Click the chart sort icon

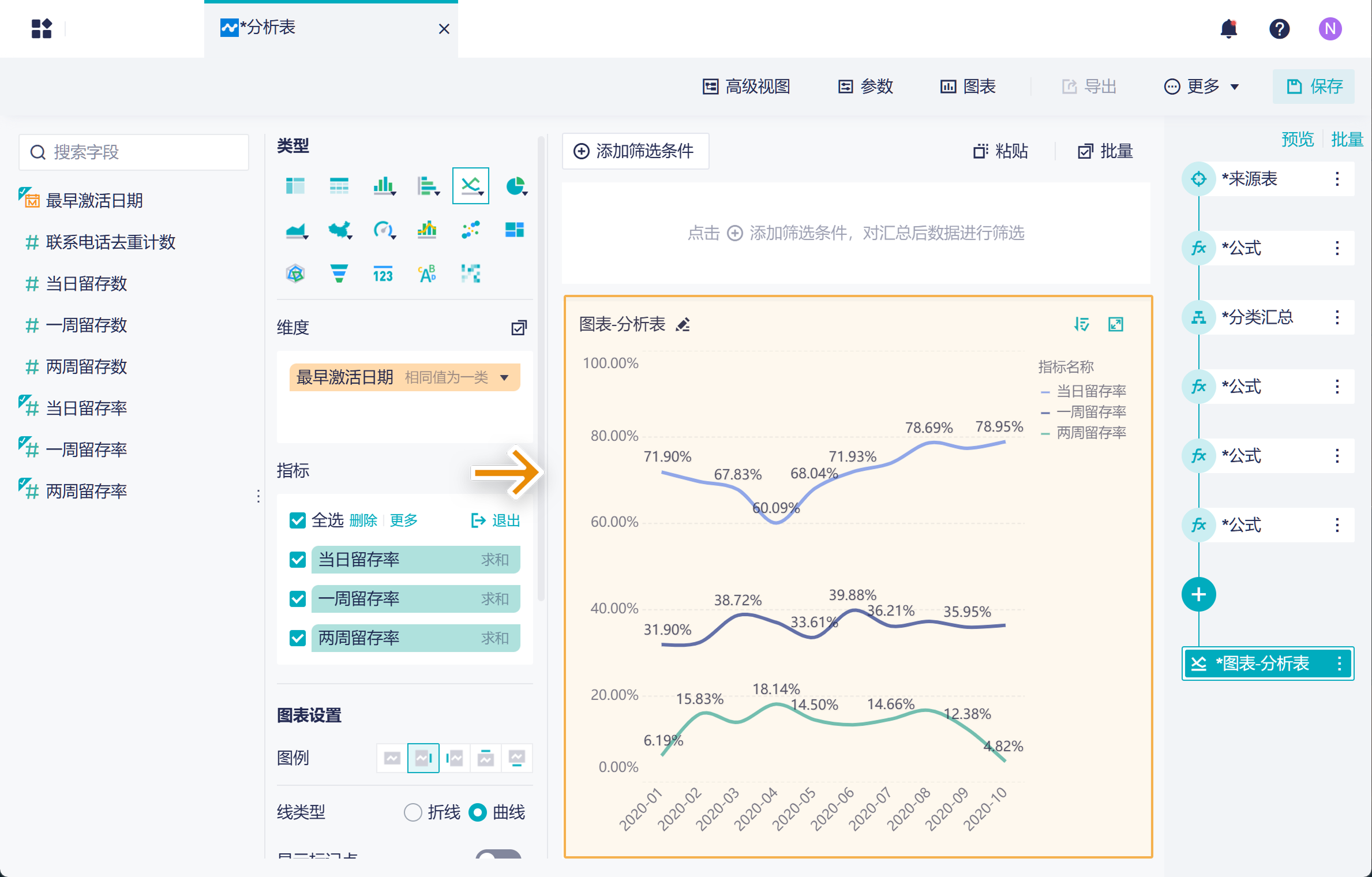1081,325
